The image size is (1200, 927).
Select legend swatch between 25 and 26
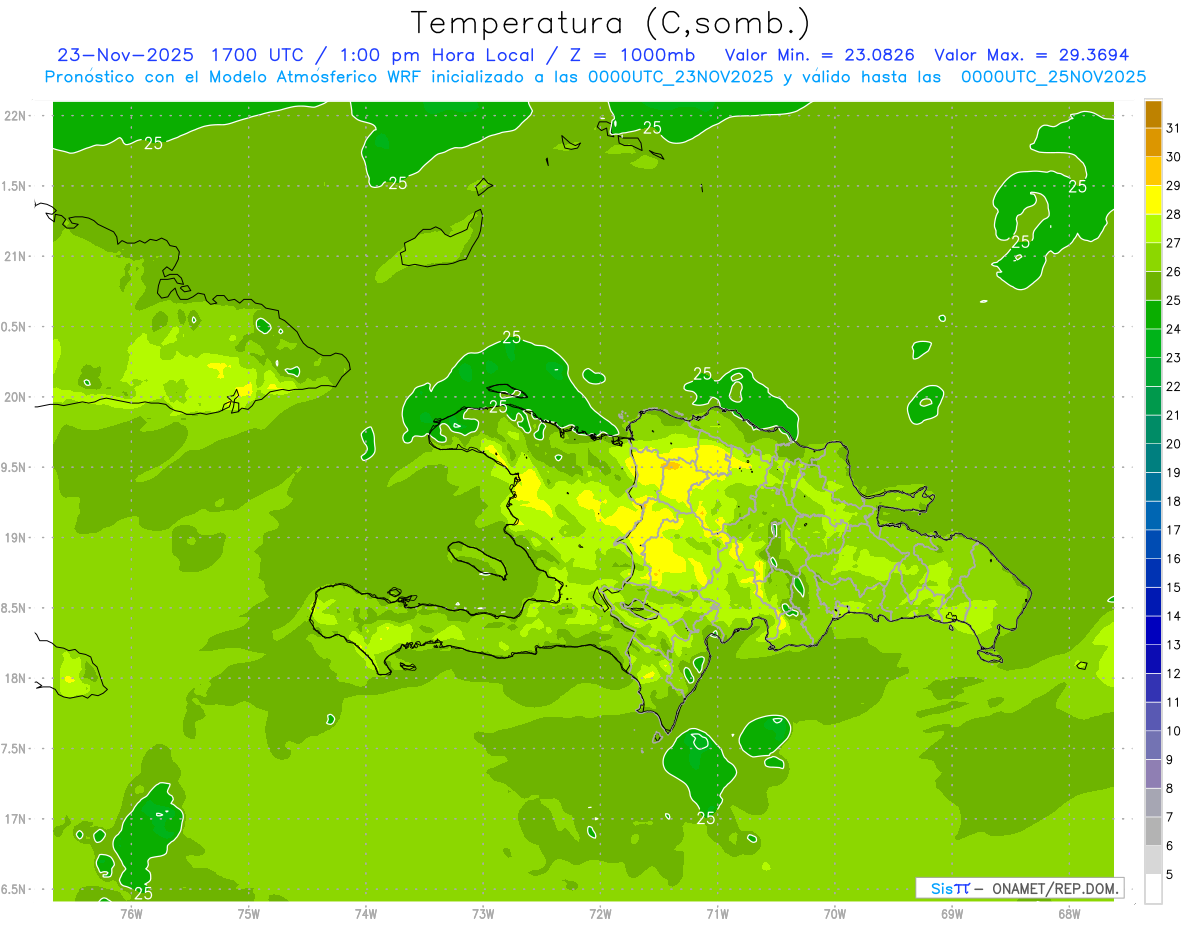1153,286
